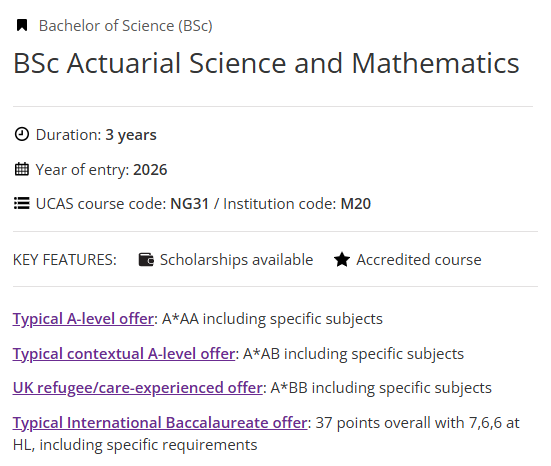The width and height of the screenshot is (551, 466).
Task: Select the BSc Actuarial Science and Mathematics heading
Action: point(266,63)
